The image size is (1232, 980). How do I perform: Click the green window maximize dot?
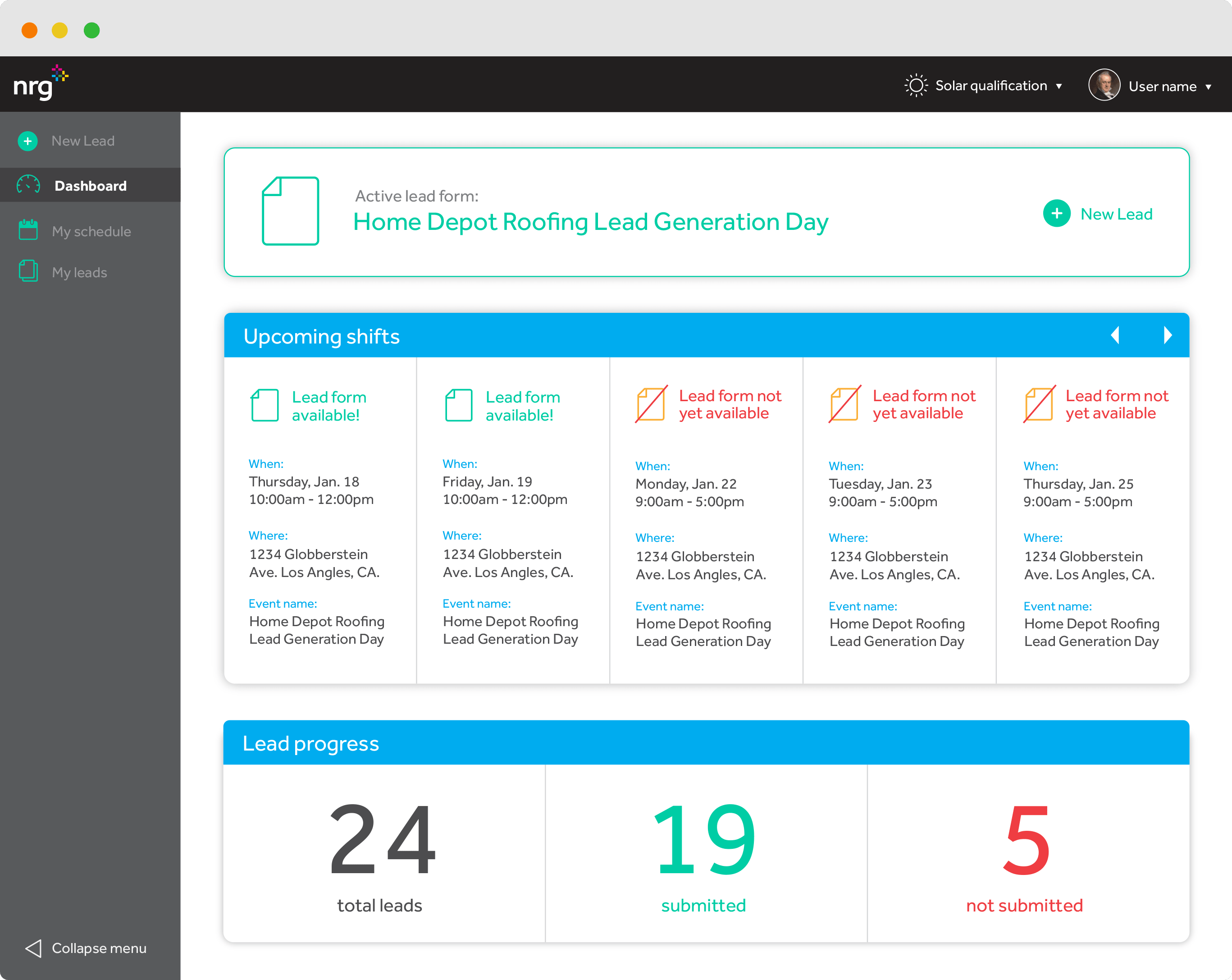click(x=91, y=30)
